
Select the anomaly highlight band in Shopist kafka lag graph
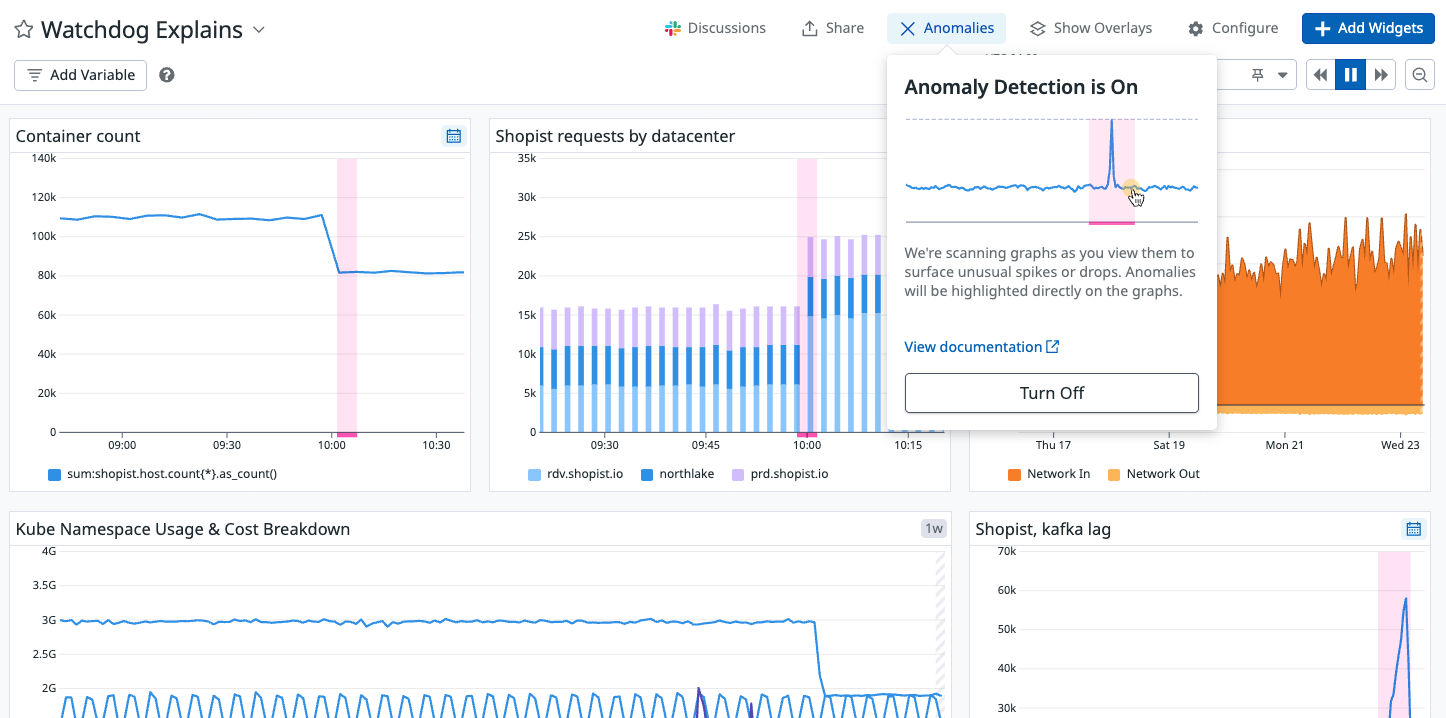tap(1394, 634)
